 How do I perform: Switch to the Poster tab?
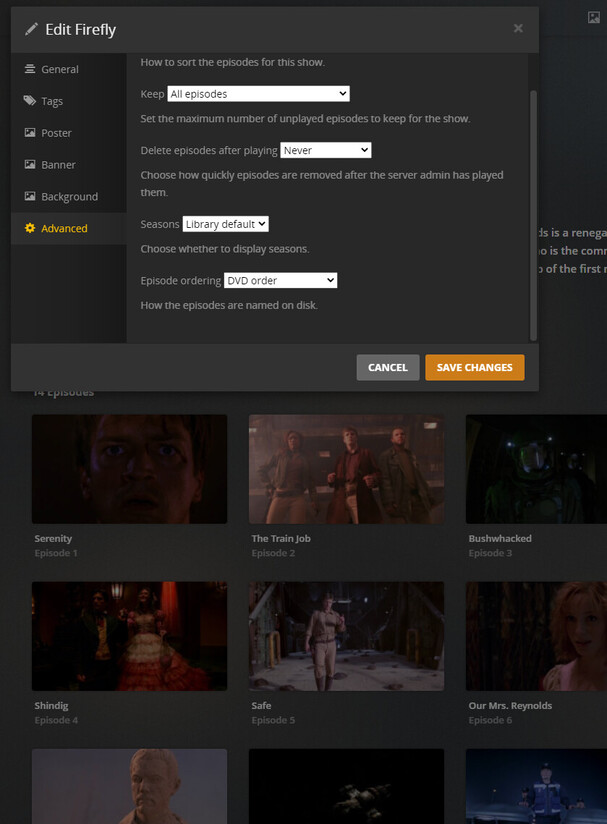tap(69, 133)
